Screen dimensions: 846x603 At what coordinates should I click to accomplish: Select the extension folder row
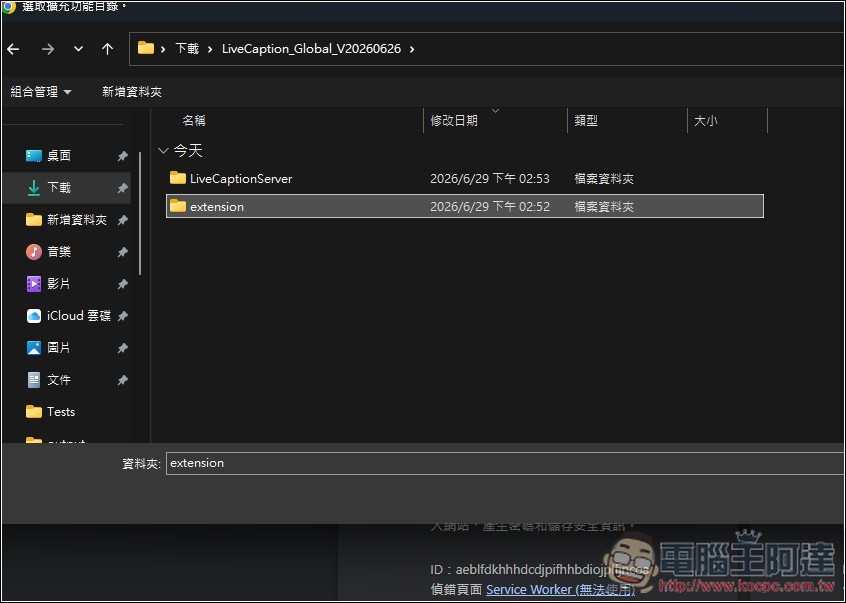[x=465, y=206]
